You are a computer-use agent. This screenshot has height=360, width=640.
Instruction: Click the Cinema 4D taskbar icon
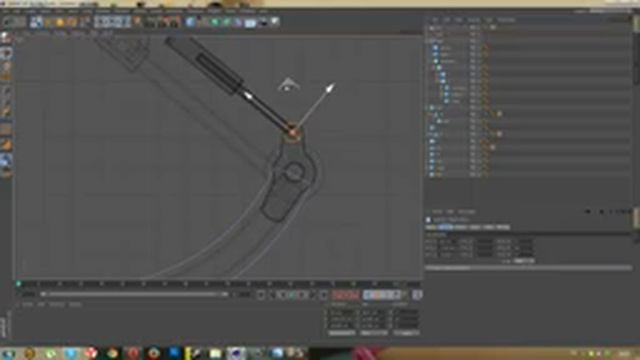235,353
